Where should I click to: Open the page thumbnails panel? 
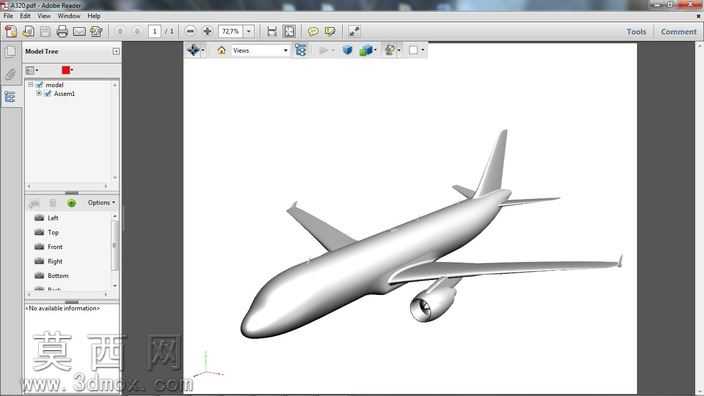[10, 52]
